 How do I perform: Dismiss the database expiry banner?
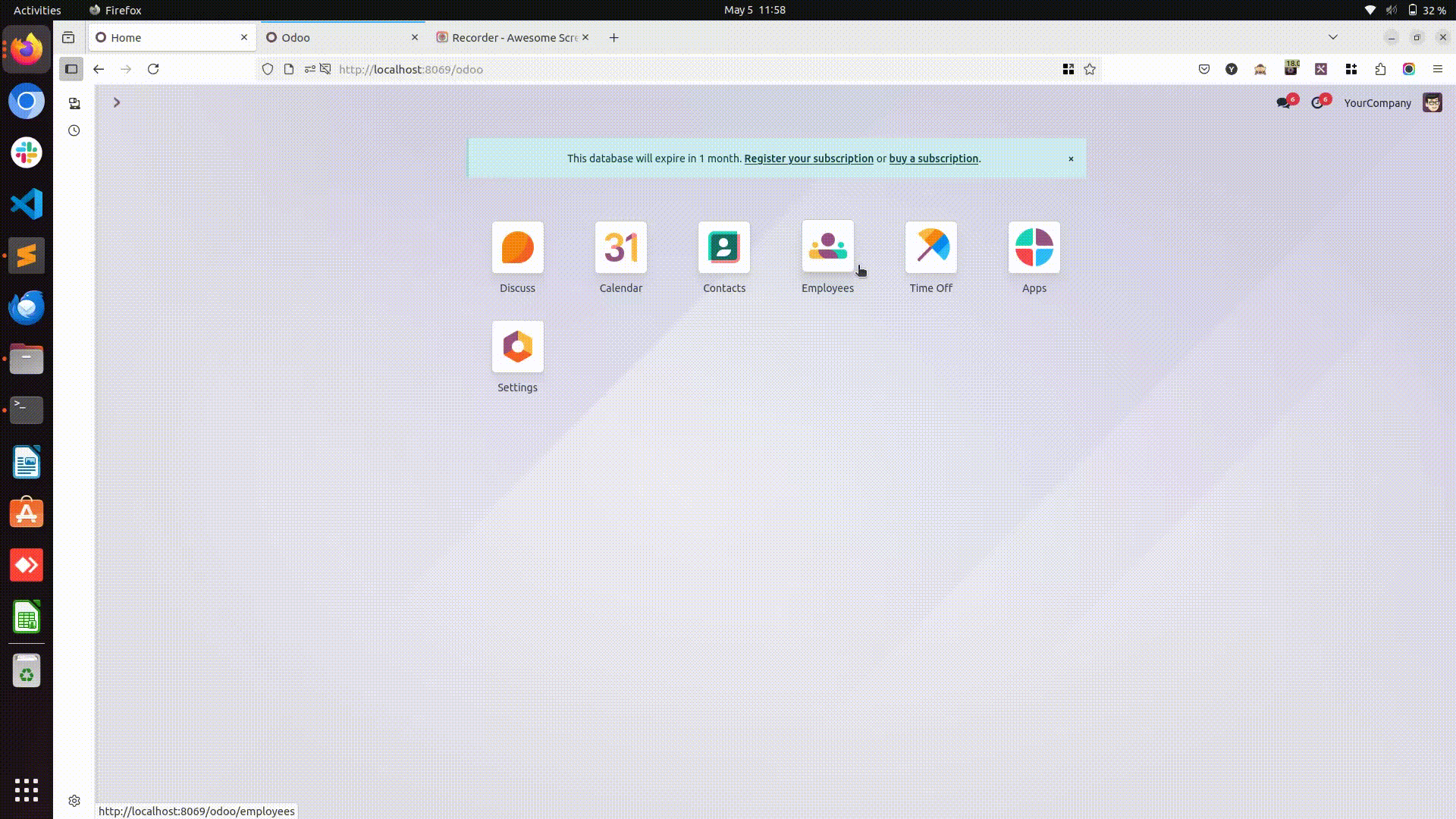coord(1071,158)
